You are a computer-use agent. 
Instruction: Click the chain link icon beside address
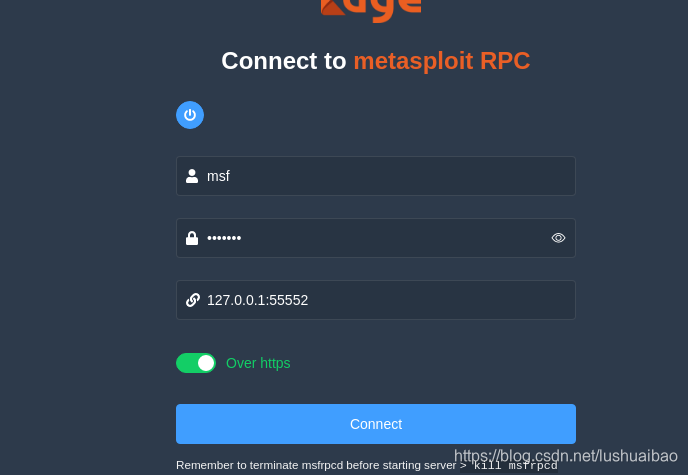click(x=193, y=300)
